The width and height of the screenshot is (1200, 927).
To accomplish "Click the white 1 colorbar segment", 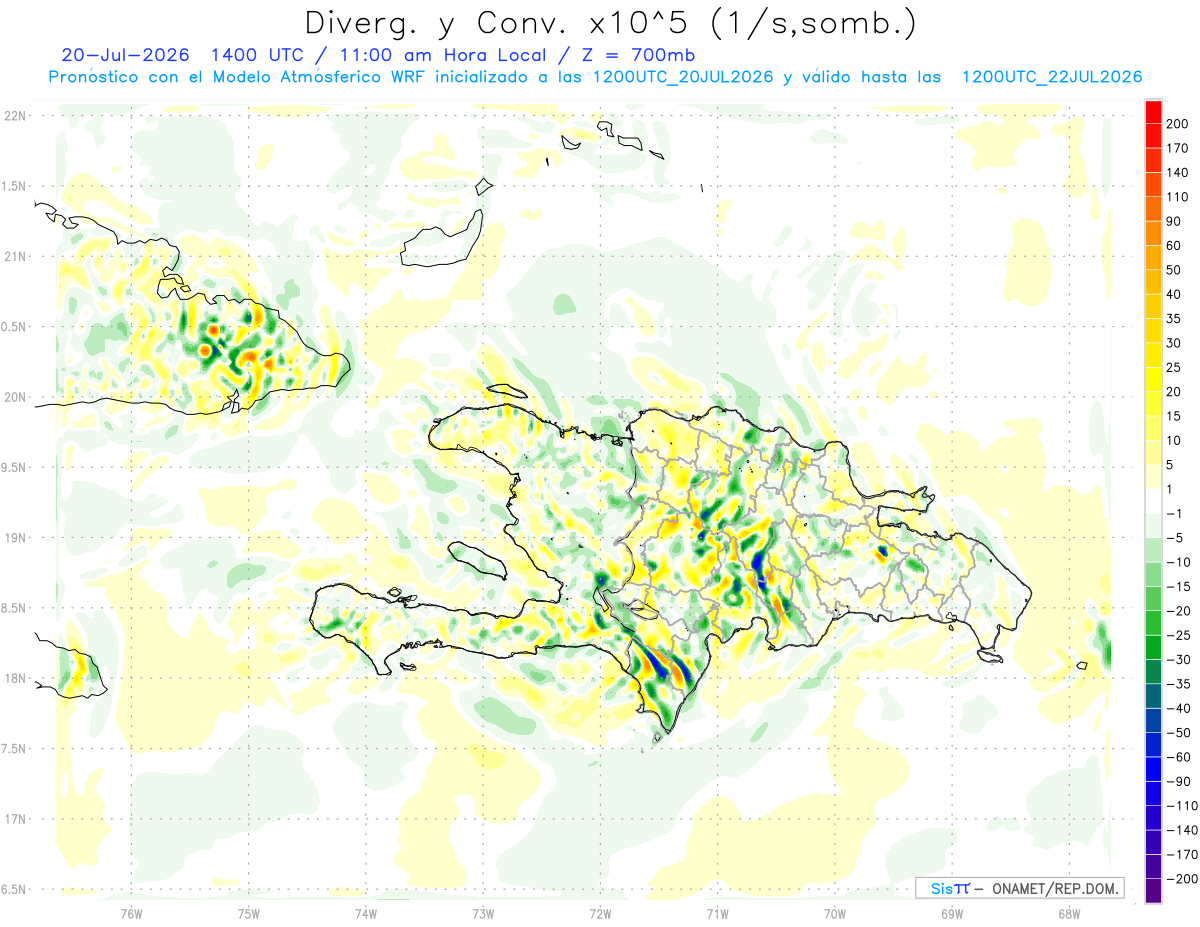I will [1153, 502].
